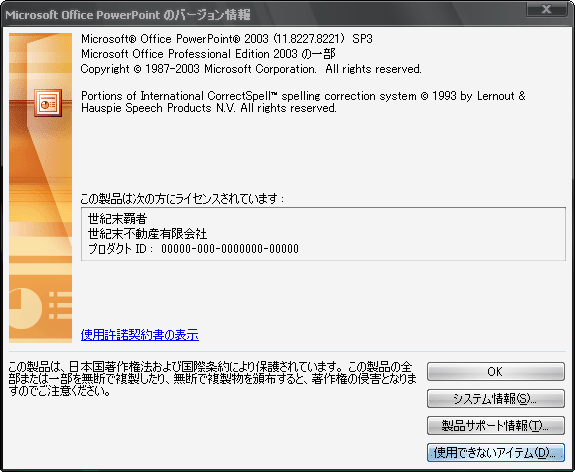Click the licensee name 世紀末覇者
Image resolution: width=575 pixels, height=472 pixels.
pos(117,219)
